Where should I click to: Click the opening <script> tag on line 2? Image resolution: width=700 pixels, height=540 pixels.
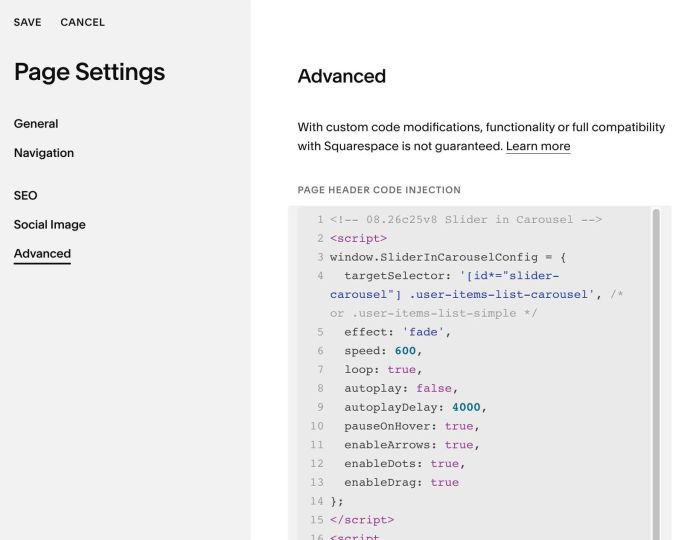pyautogui.click(x=358, y=238)
